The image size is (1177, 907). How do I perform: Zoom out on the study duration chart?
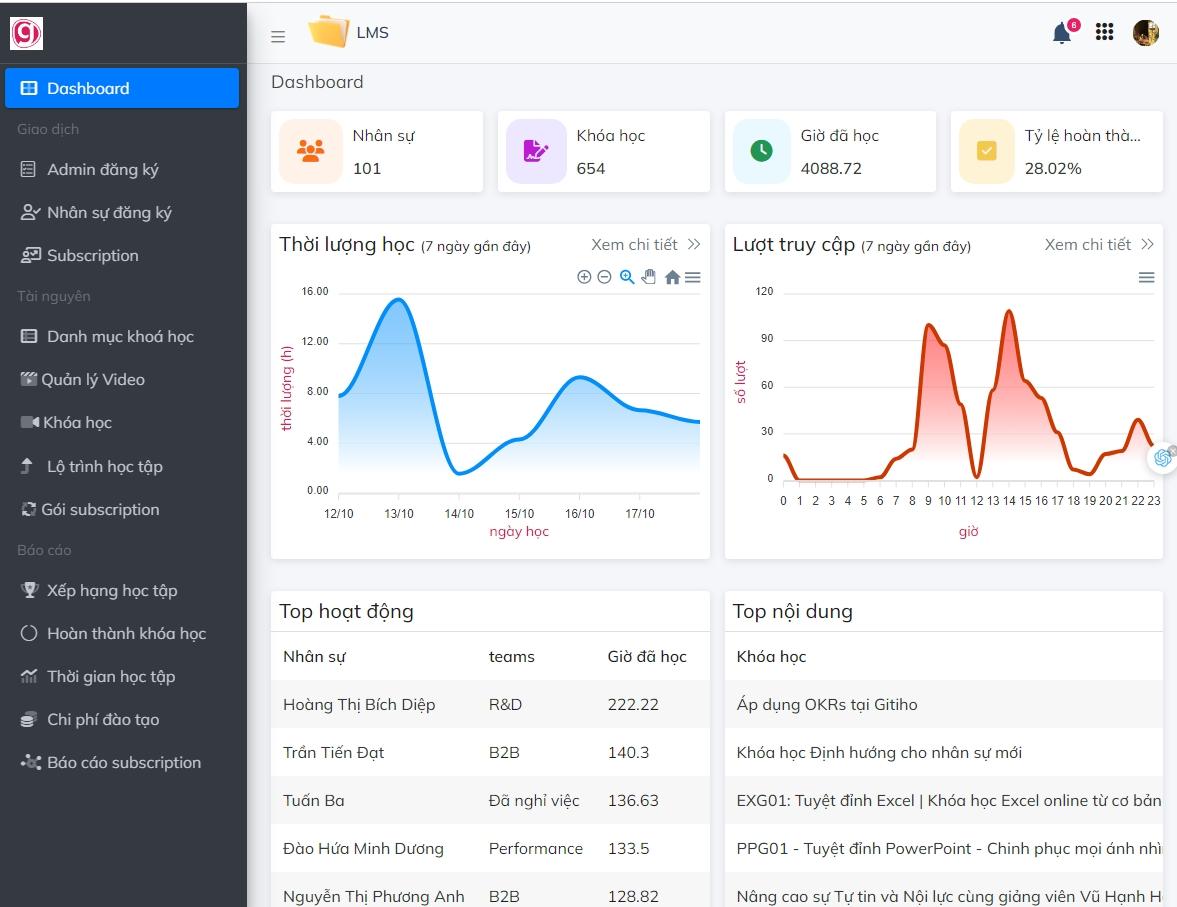(x=604, y=277)
